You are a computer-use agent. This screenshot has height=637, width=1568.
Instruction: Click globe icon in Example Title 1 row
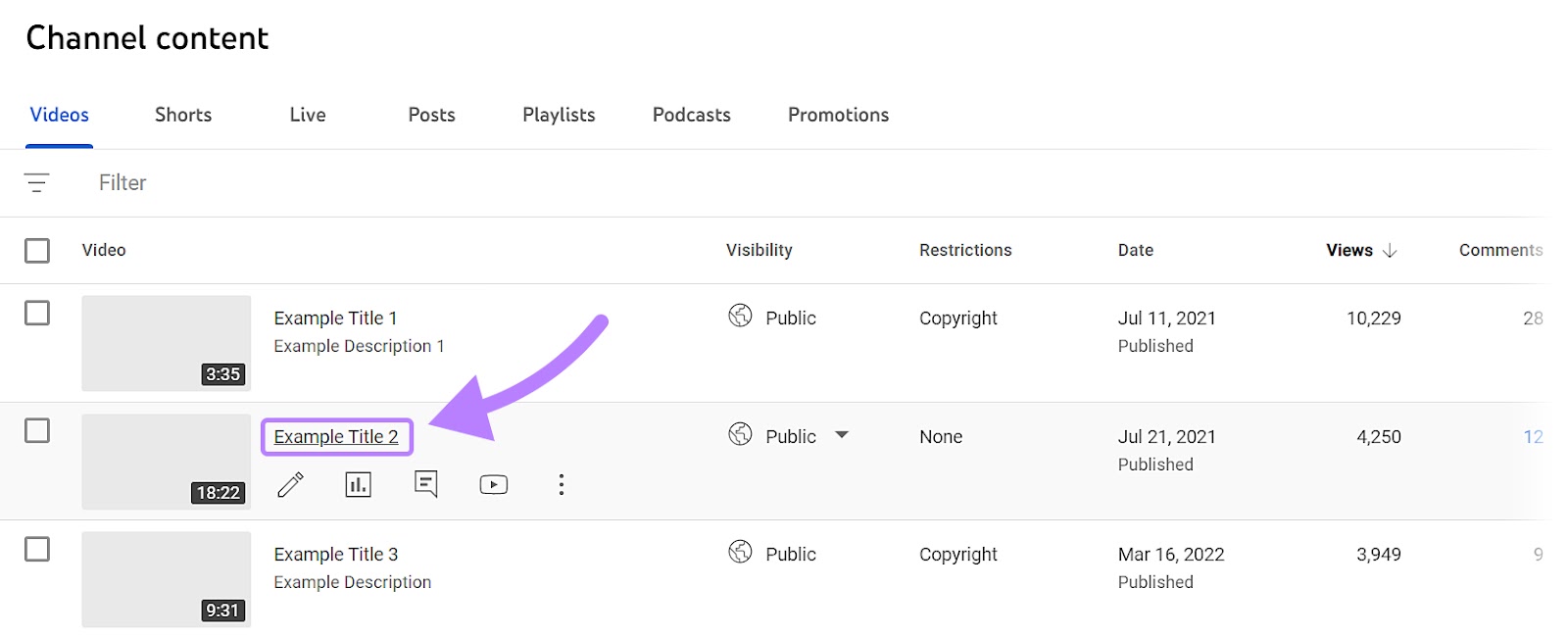[x=740, y=316]
